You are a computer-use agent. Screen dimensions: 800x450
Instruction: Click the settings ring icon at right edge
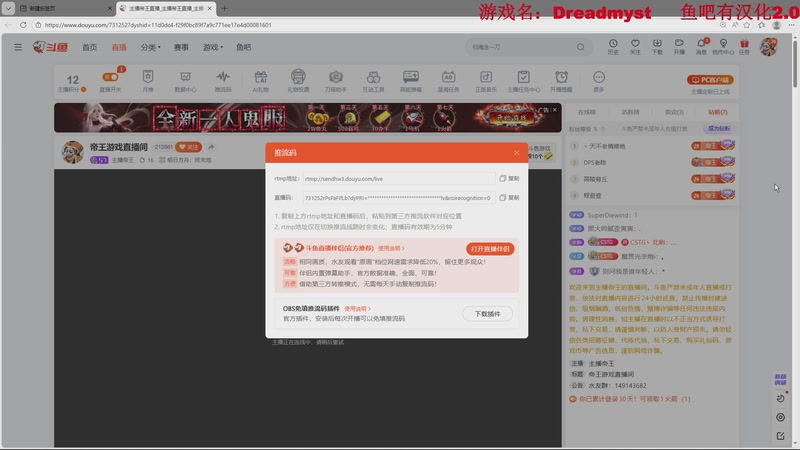point(781,417)
